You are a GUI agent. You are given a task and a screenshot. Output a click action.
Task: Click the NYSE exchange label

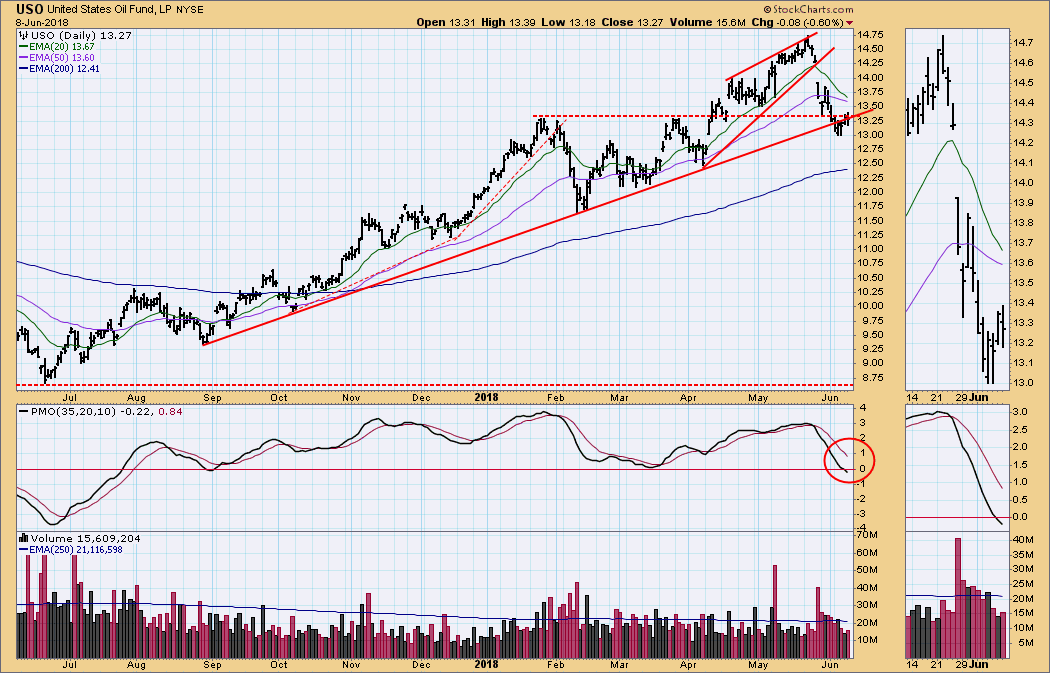coord(190,10)
